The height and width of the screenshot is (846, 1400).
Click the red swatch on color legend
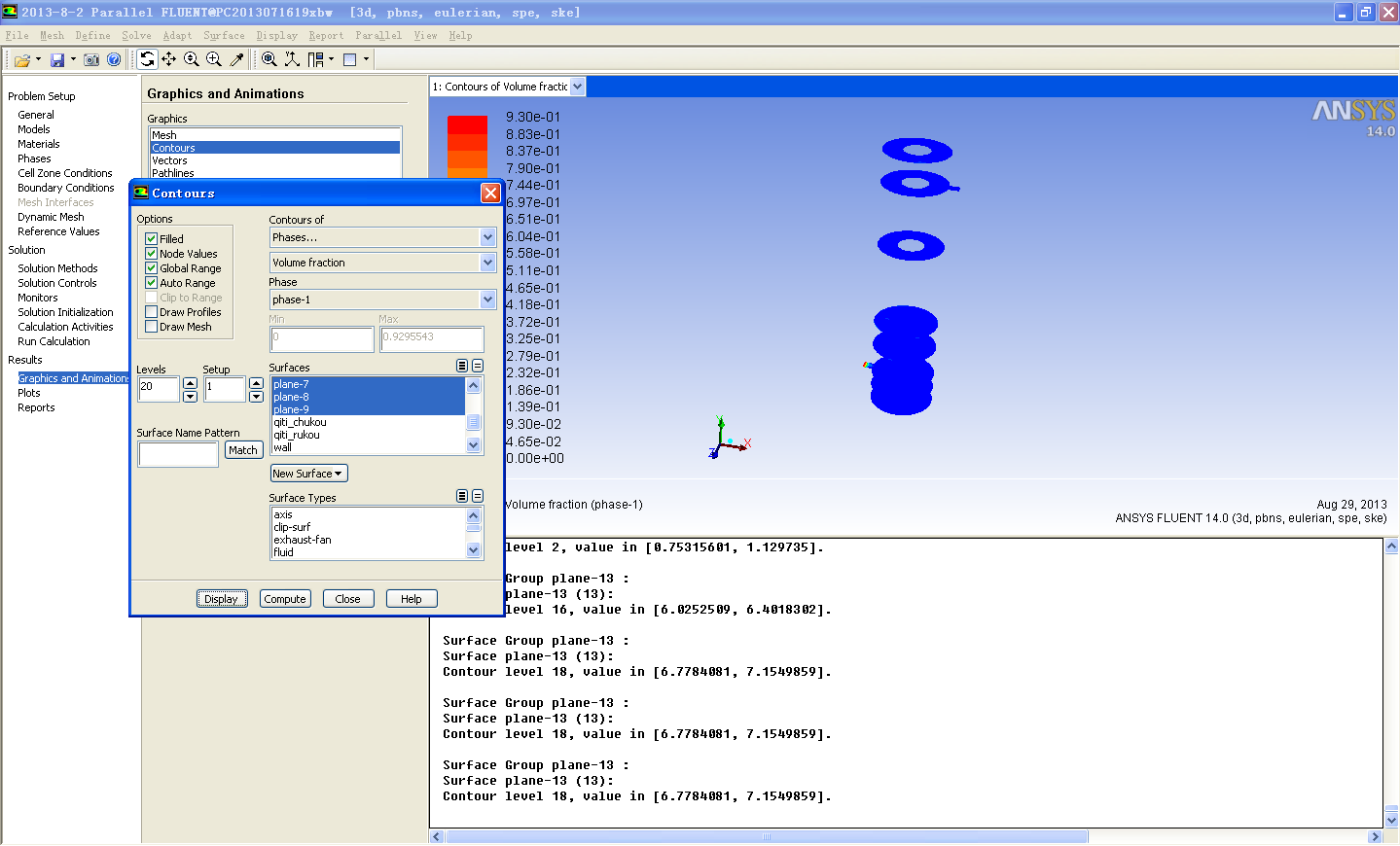click(467, 124)
